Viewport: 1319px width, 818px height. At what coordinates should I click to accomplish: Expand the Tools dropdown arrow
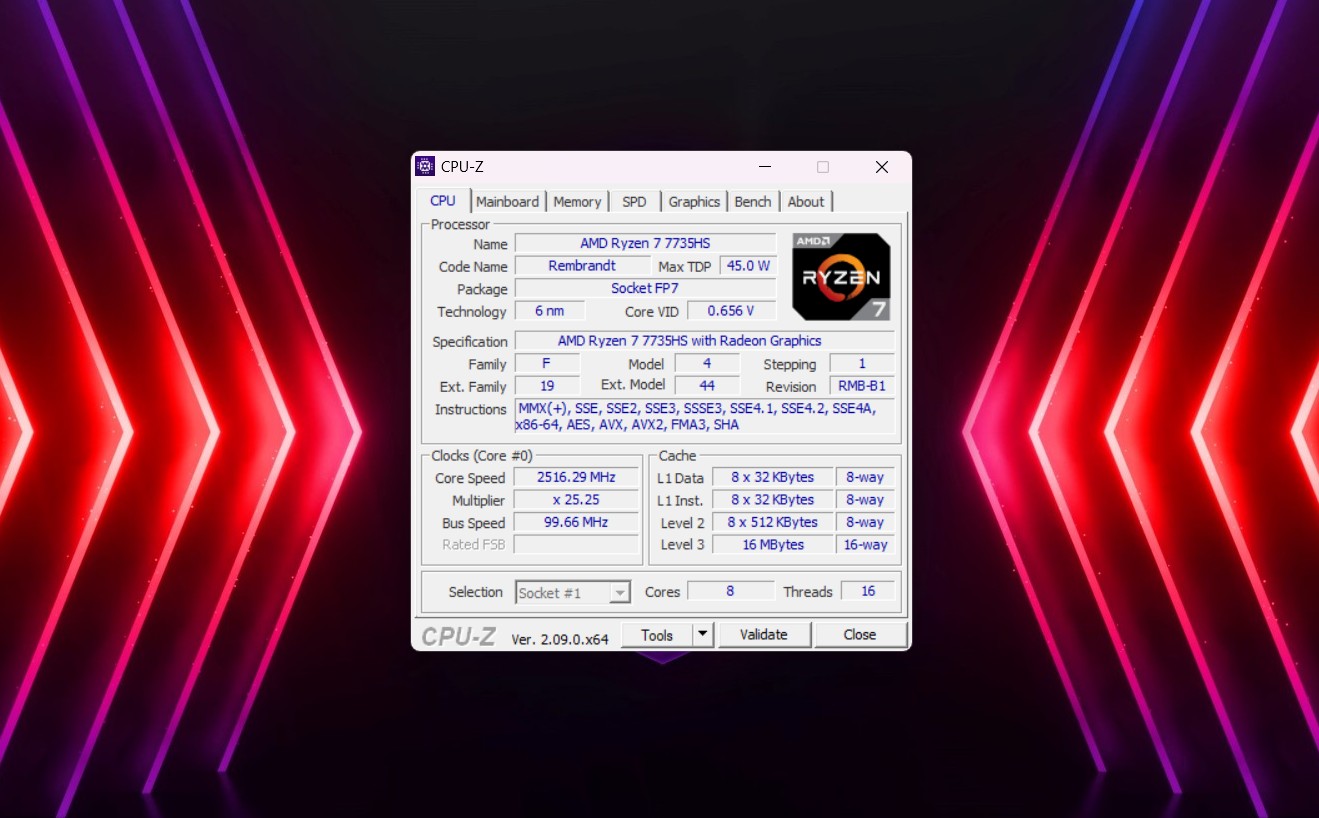pyautogui.click(x=703, y=635)
